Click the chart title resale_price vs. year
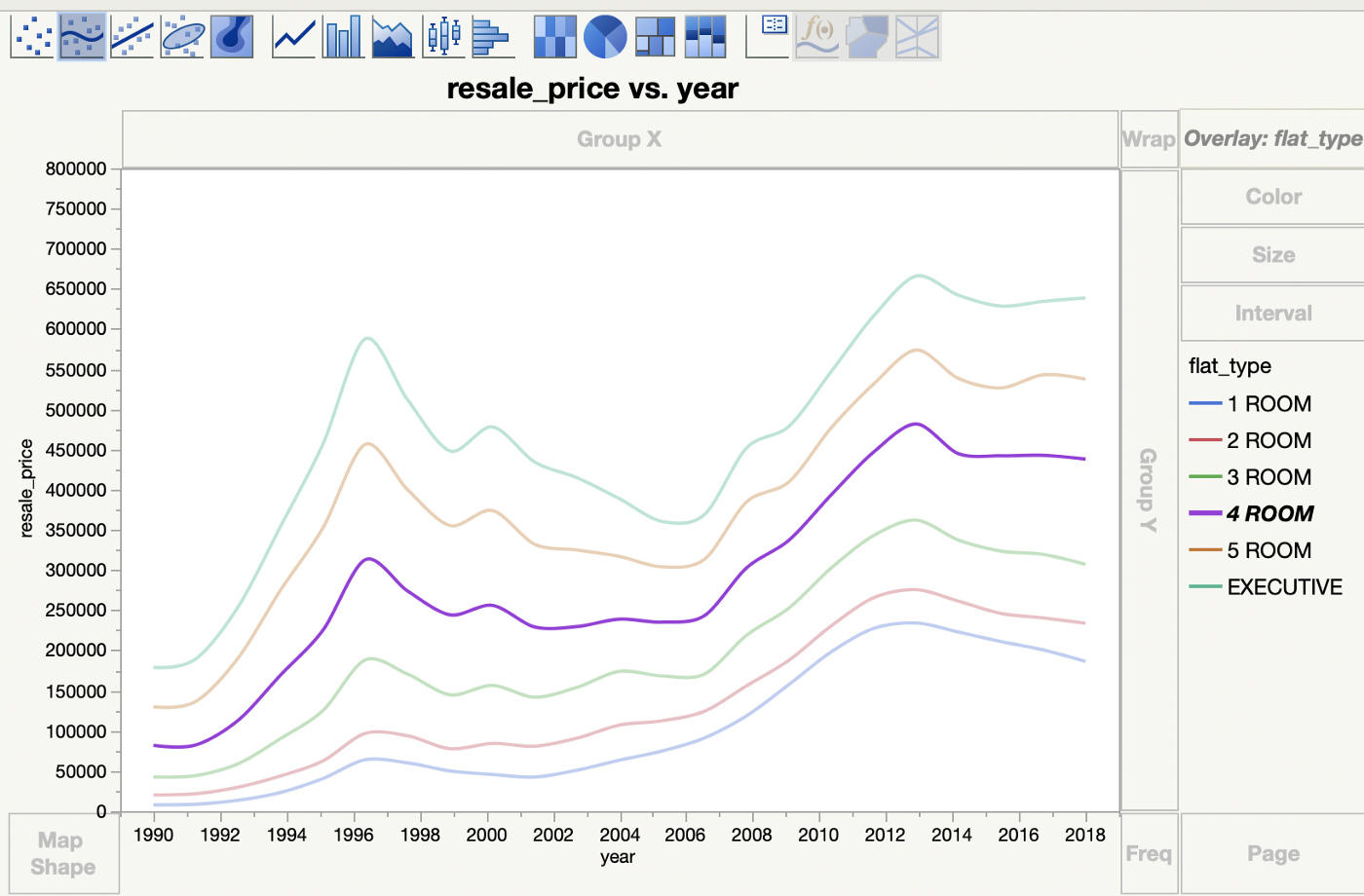Viewport: 1364px width, 896px height. [x=592, y=89]
